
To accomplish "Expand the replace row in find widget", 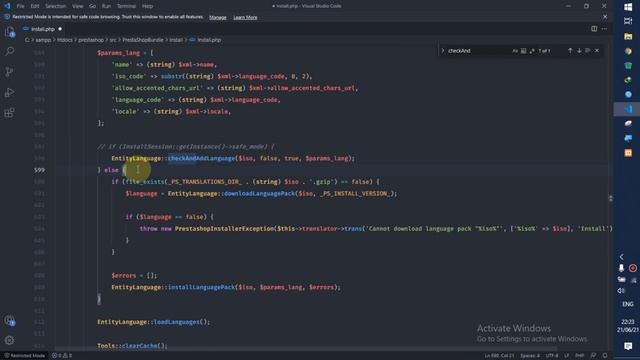I will (x=442, y=51).
